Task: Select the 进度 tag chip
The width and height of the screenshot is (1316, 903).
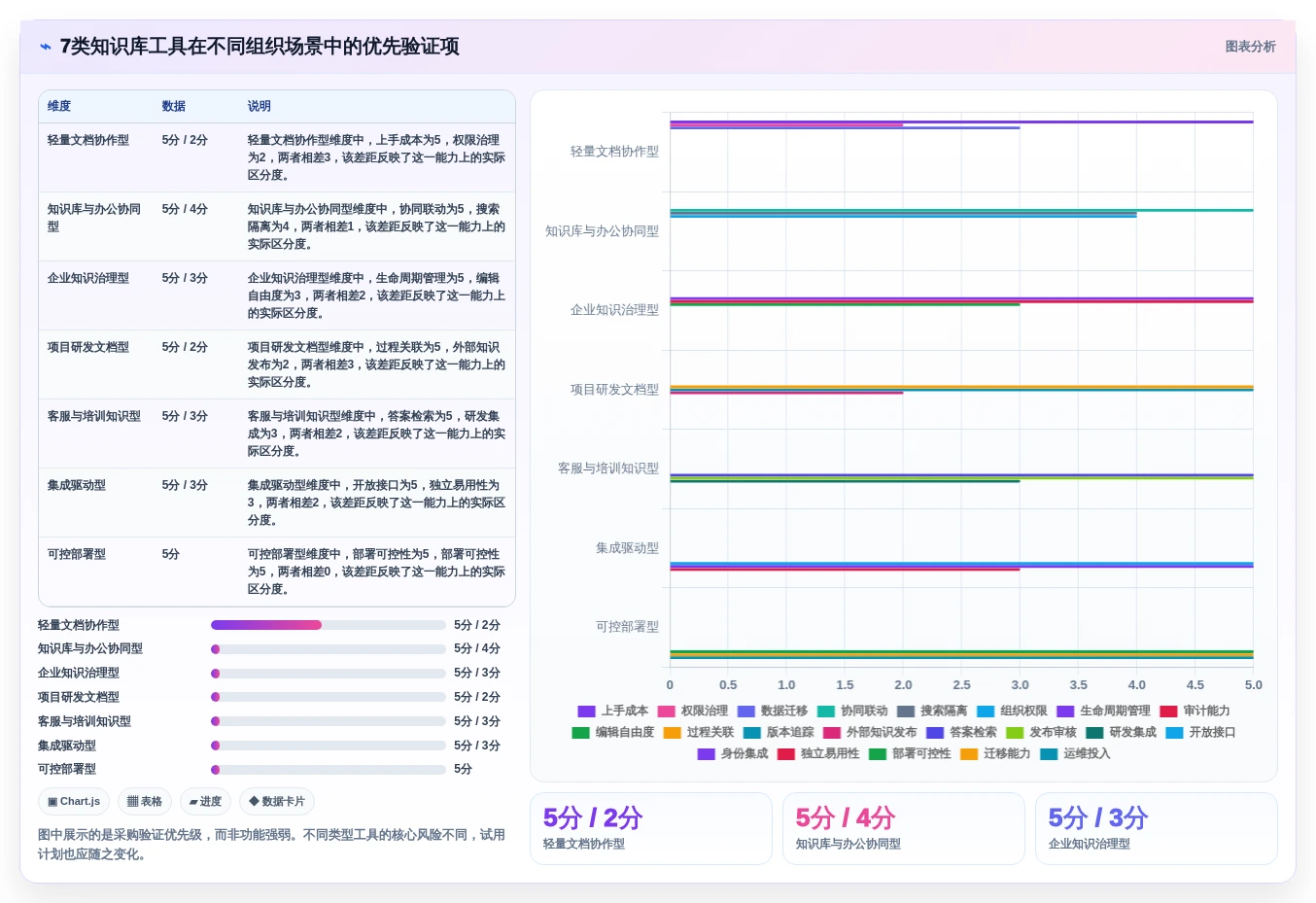Action: click(205, 802)
